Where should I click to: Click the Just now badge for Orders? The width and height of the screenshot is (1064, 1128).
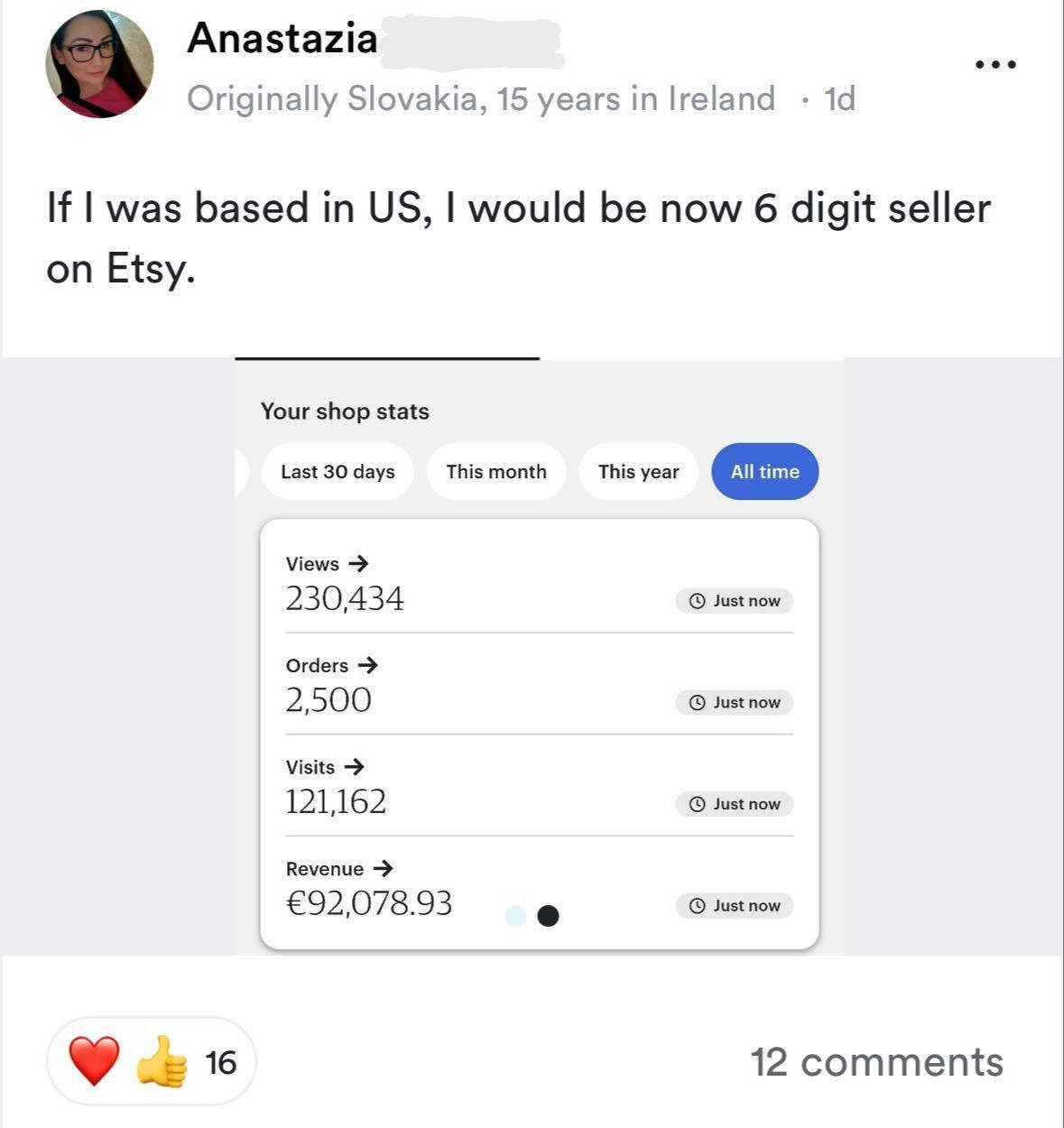[x=734, y=702]
